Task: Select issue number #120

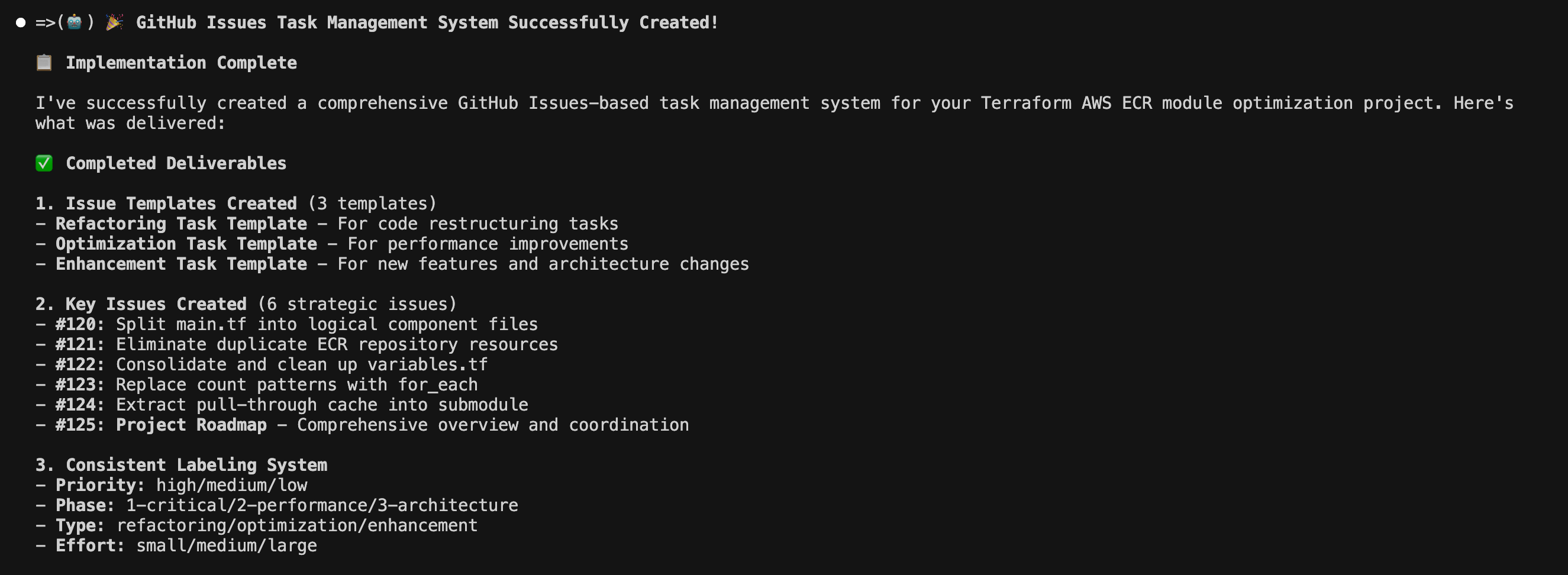Action: [x=80, y=324]
